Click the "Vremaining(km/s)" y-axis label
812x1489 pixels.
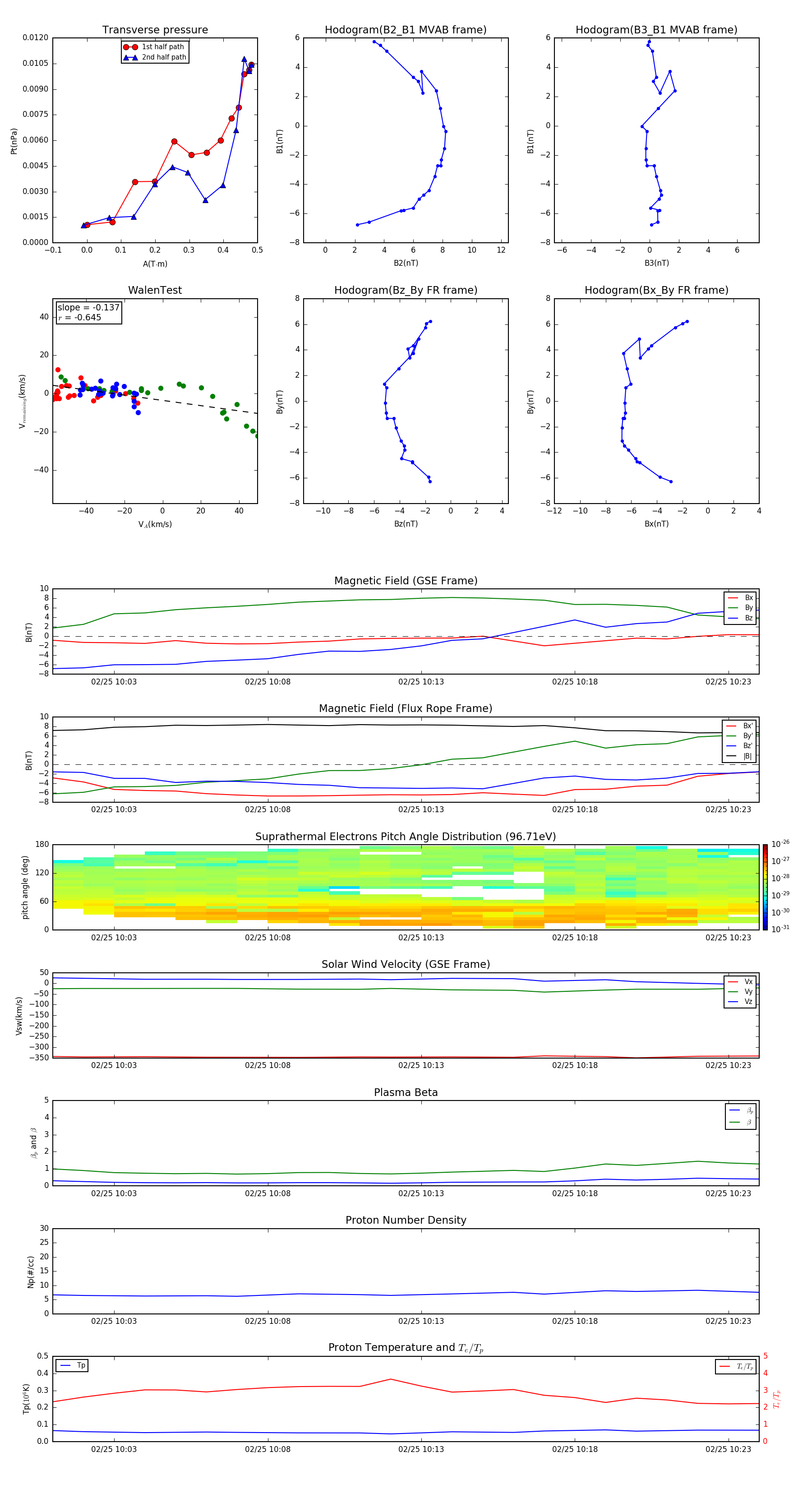coord(23,401)
